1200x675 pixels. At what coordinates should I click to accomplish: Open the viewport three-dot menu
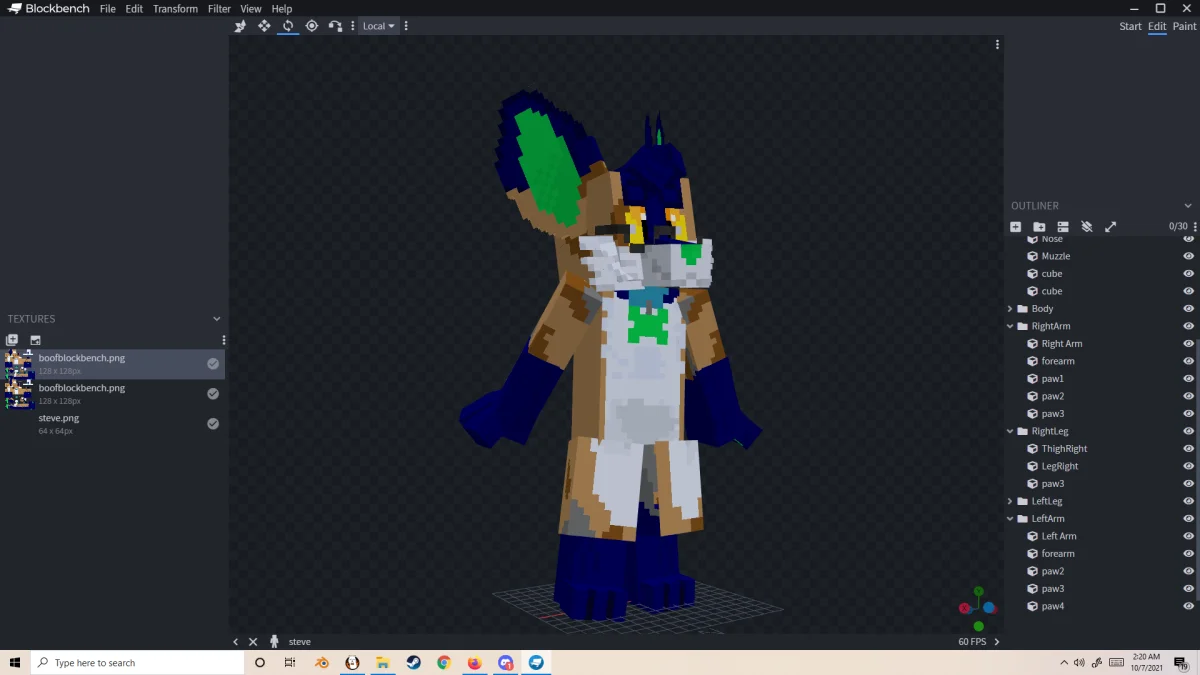tap(997, 44)
